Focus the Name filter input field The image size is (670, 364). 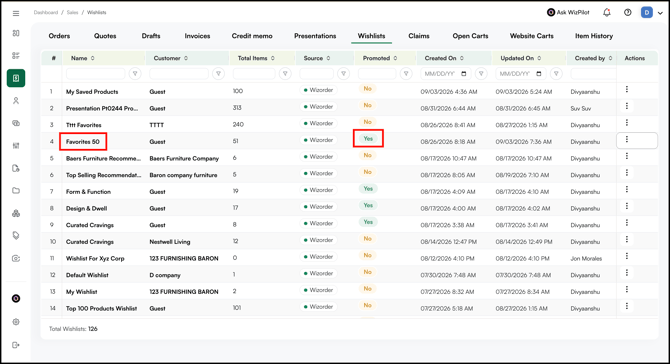(x=96, y=73)
